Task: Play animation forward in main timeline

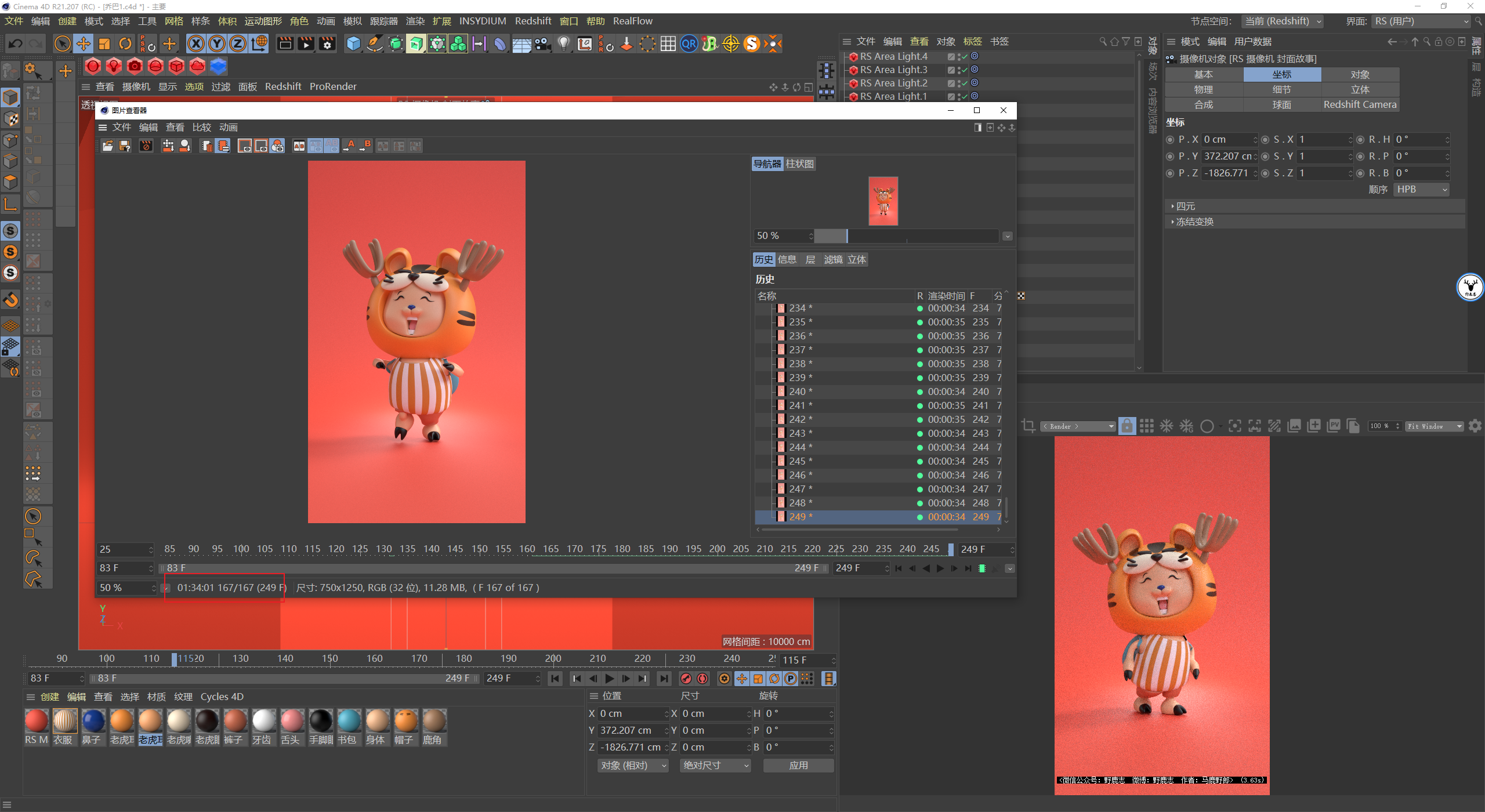Action: pyautogui.click(x=610, y=679)
